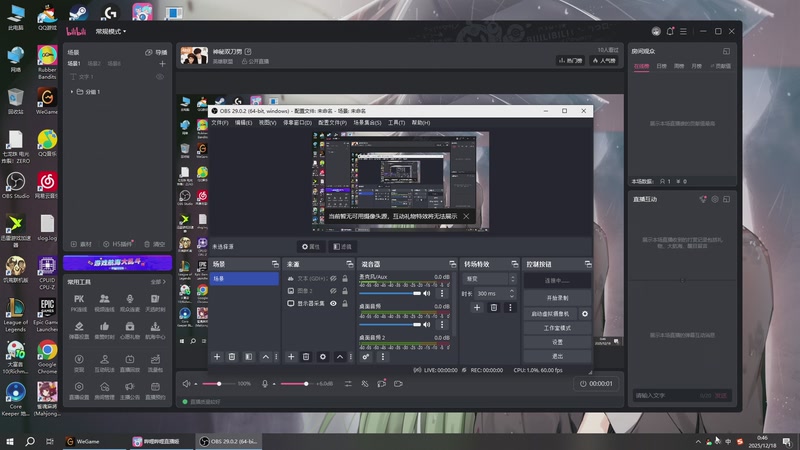Open the gift box wish tool icon
800x450 pixels.
[x=130, y=330]
